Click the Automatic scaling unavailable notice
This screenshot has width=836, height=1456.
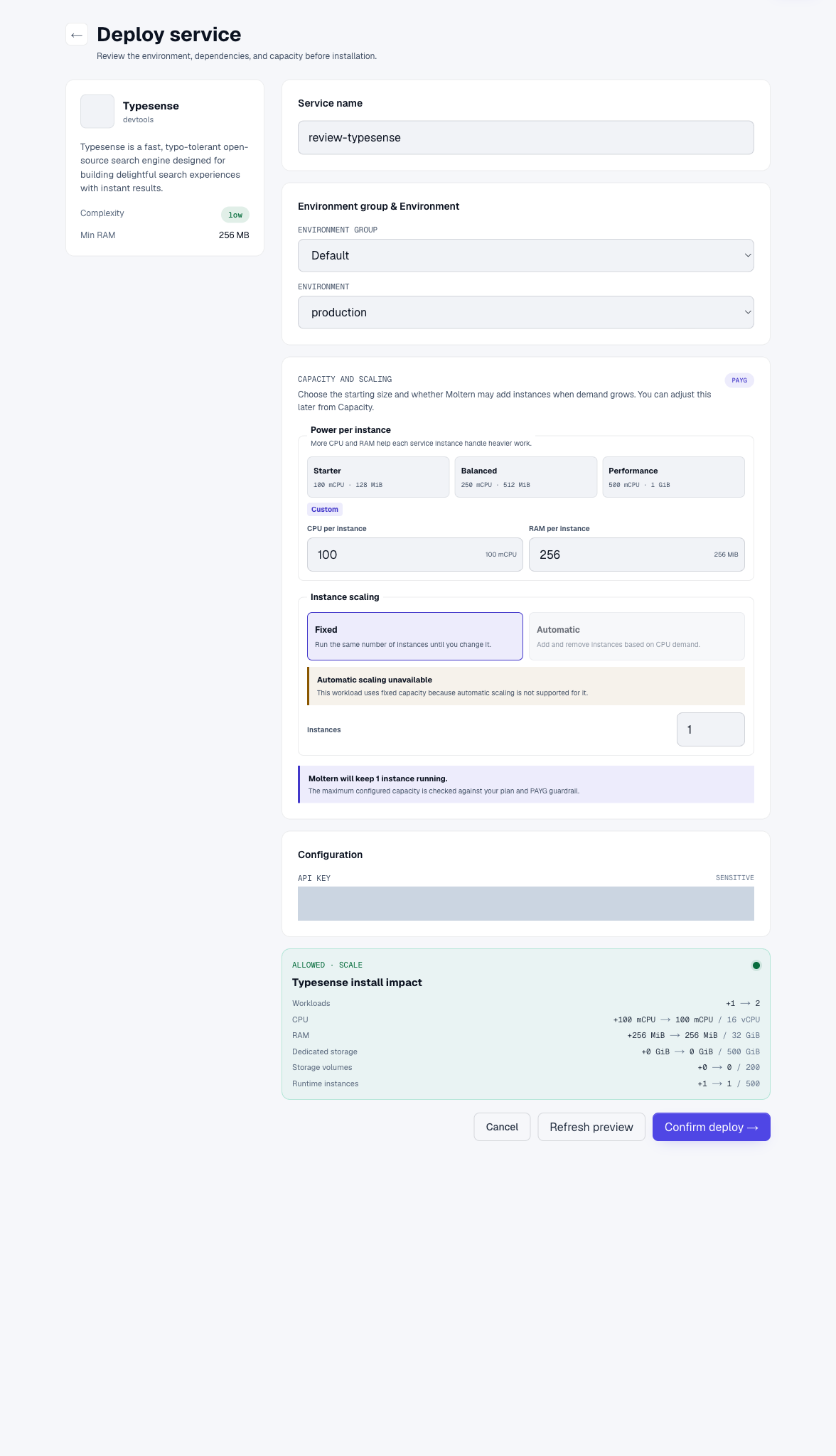pyautogui.click(x=526, y=686)
